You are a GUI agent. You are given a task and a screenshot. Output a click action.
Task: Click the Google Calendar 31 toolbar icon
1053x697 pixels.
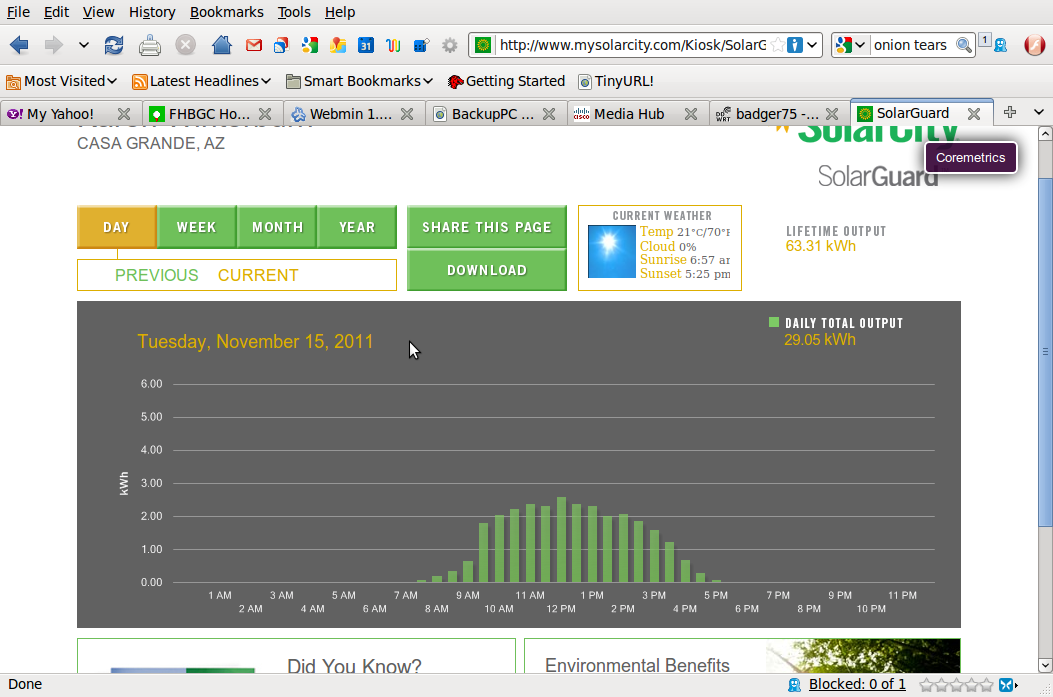point(365,45)
